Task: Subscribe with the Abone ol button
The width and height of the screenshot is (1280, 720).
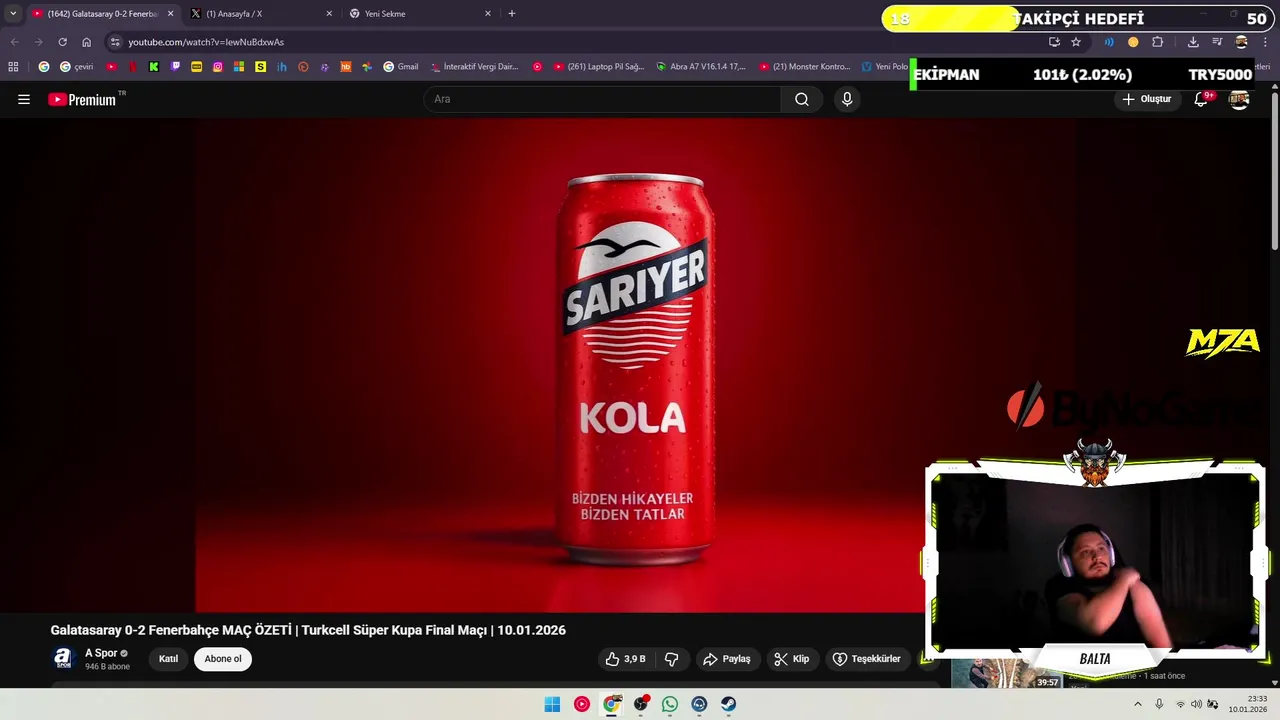Action: point(223,659)
